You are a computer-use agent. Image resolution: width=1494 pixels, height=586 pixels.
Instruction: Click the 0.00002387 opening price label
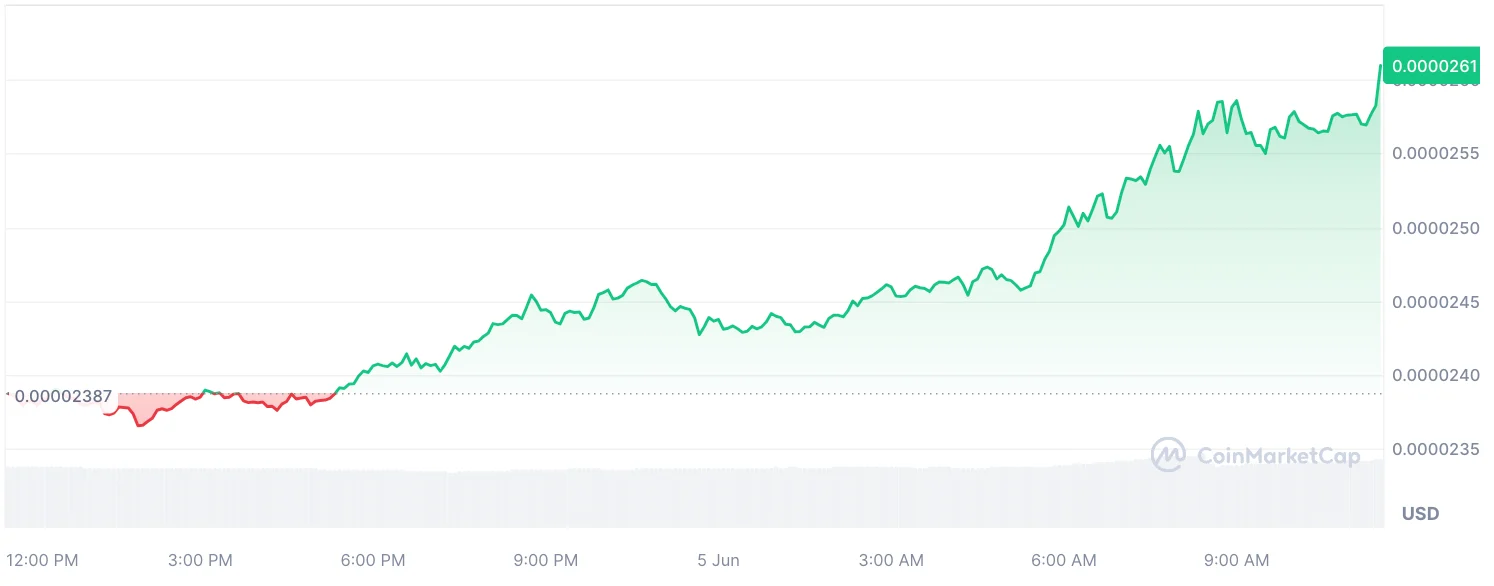pos(63,396)
